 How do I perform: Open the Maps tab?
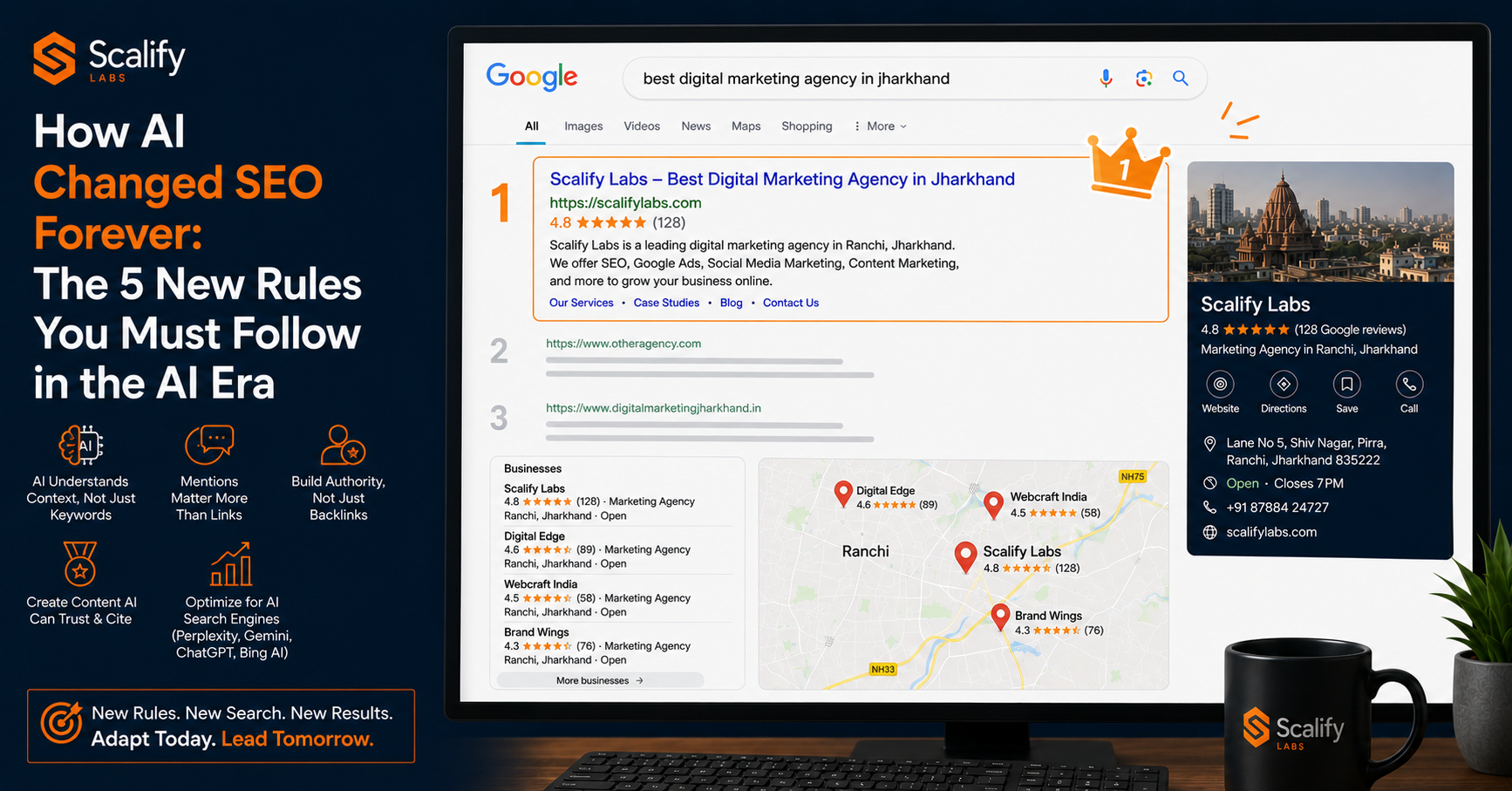[x=746, y=126]
